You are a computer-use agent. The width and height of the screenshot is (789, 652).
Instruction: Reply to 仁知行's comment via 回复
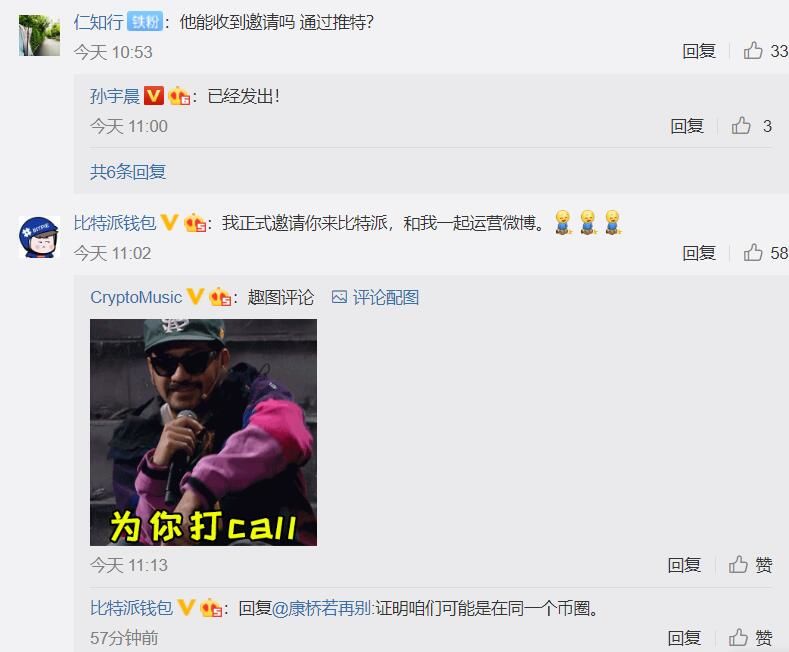coord(699,51)
